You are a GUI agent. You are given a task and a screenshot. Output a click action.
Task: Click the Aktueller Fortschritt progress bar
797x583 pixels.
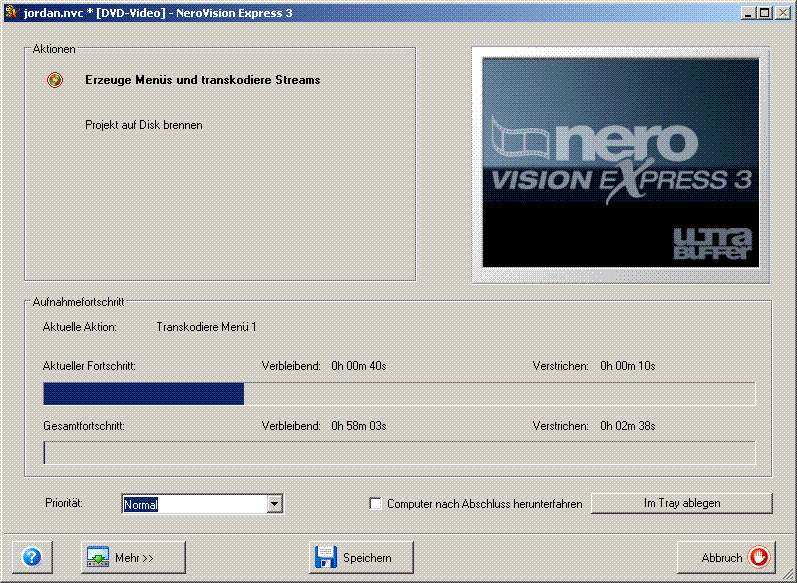click(x=400, y=394)
